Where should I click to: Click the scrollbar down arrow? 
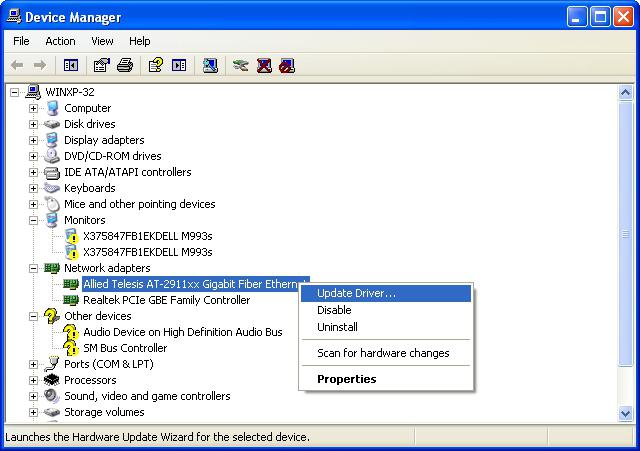click(x=625, y=413)
